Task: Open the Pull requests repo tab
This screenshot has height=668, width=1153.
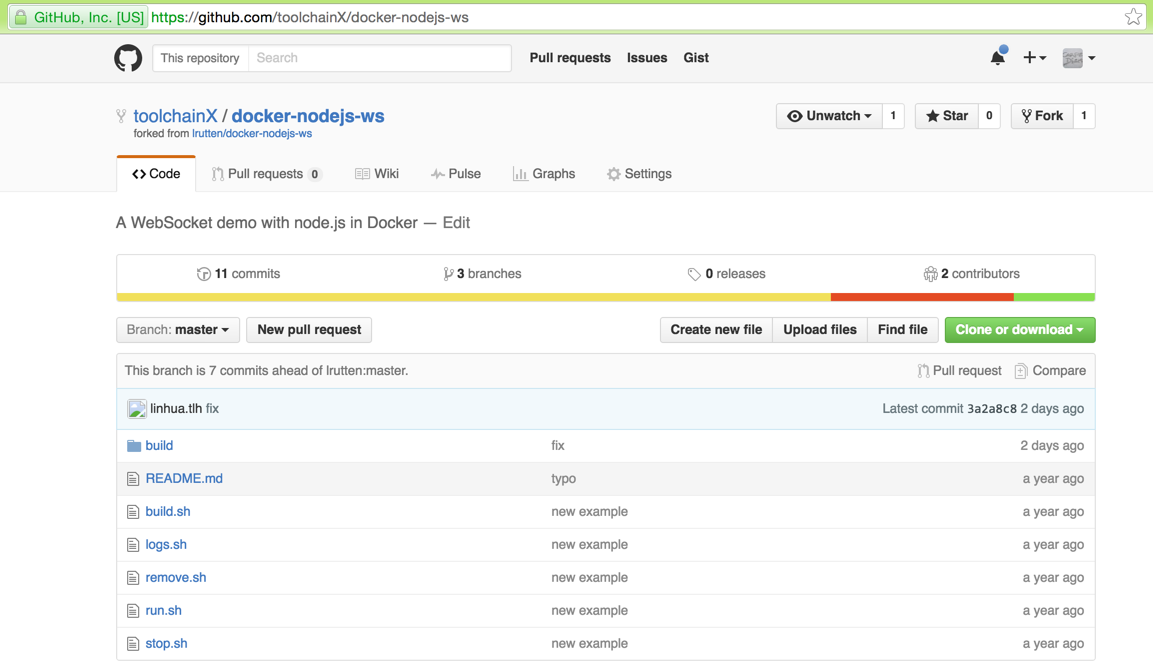Action: point(265,174)
